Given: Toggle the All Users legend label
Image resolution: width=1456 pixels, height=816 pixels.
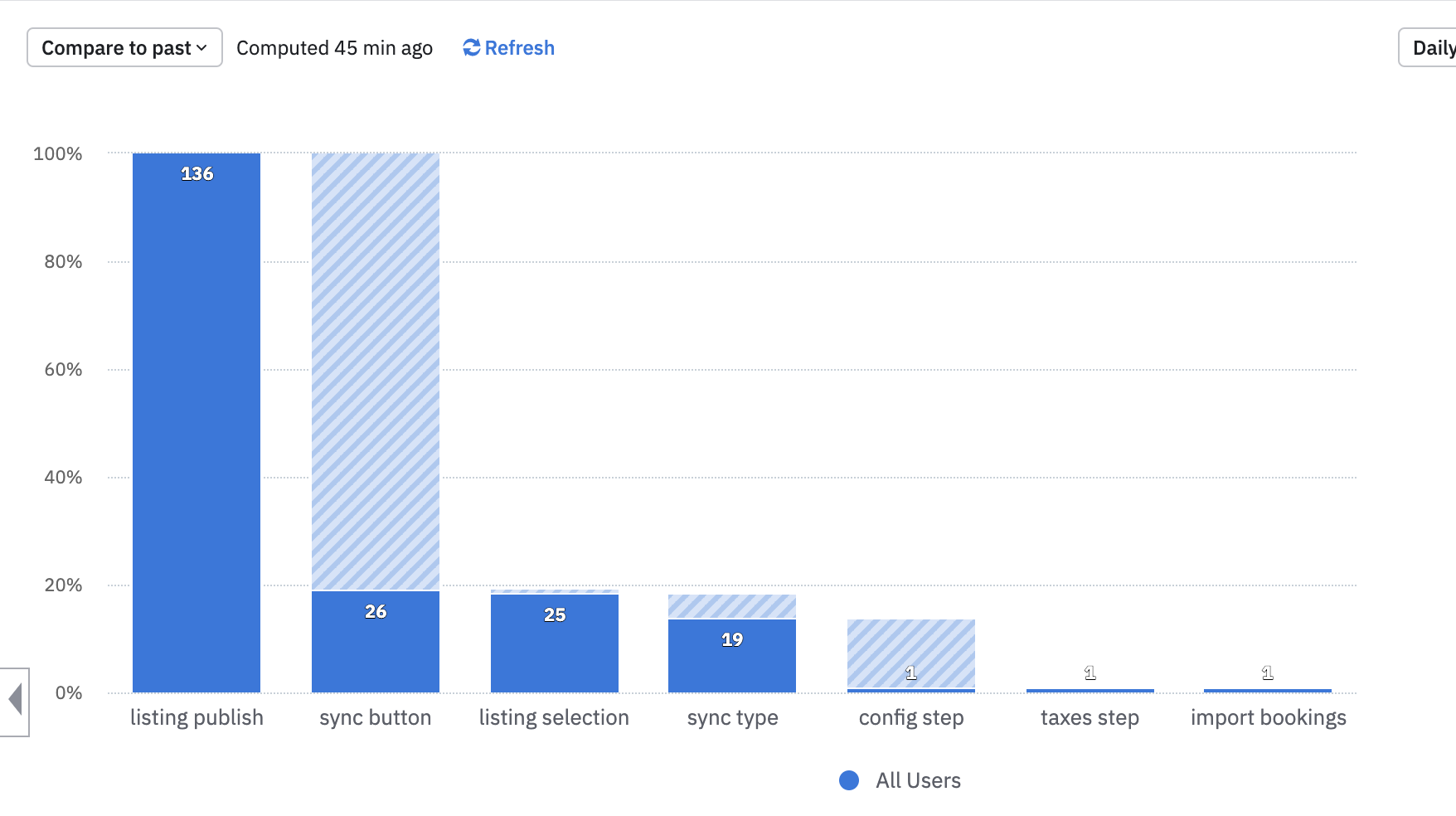Looking at the screenshot, I should 918,780.
